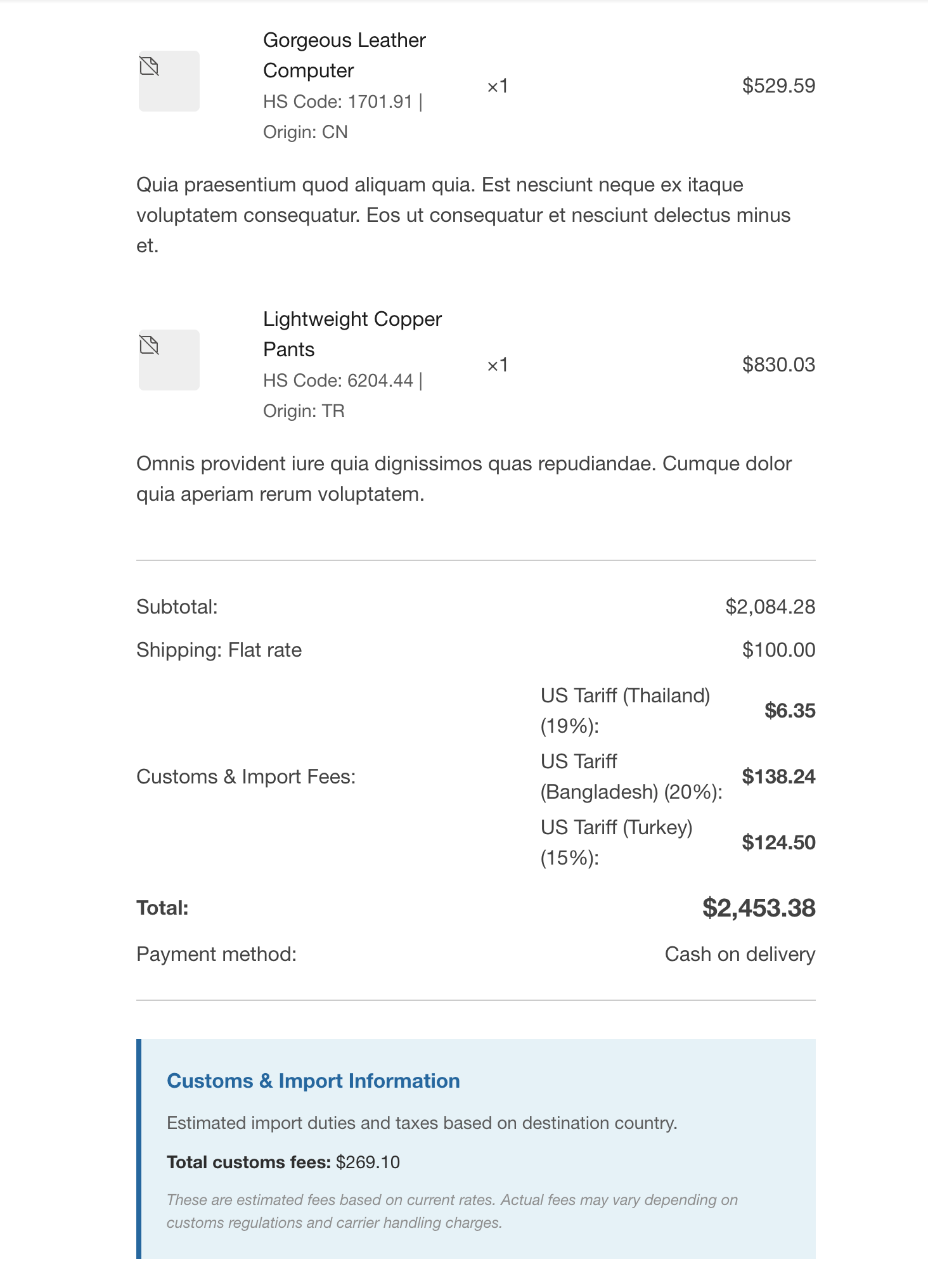
Task: Open the Lightweight Copper Pants product name
Action: [x=352, y=334]
